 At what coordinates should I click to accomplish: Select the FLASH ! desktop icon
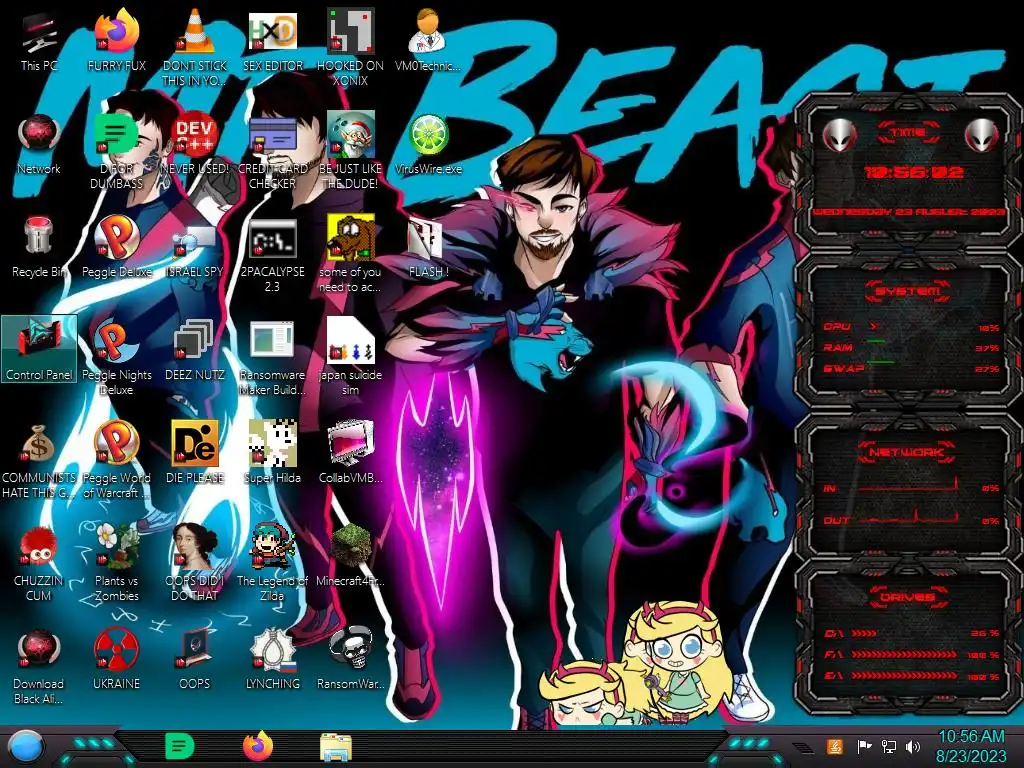[428, 249]
